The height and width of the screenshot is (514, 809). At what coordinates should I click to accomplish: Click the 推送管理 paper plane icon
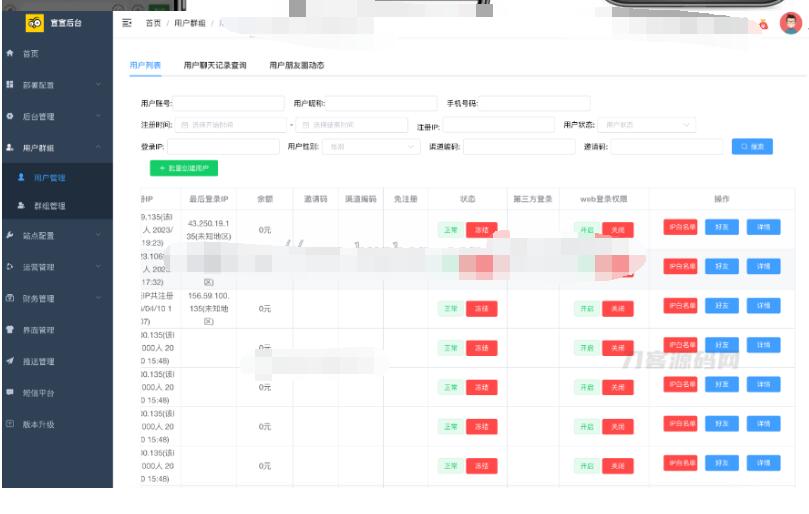coord(10,361)
